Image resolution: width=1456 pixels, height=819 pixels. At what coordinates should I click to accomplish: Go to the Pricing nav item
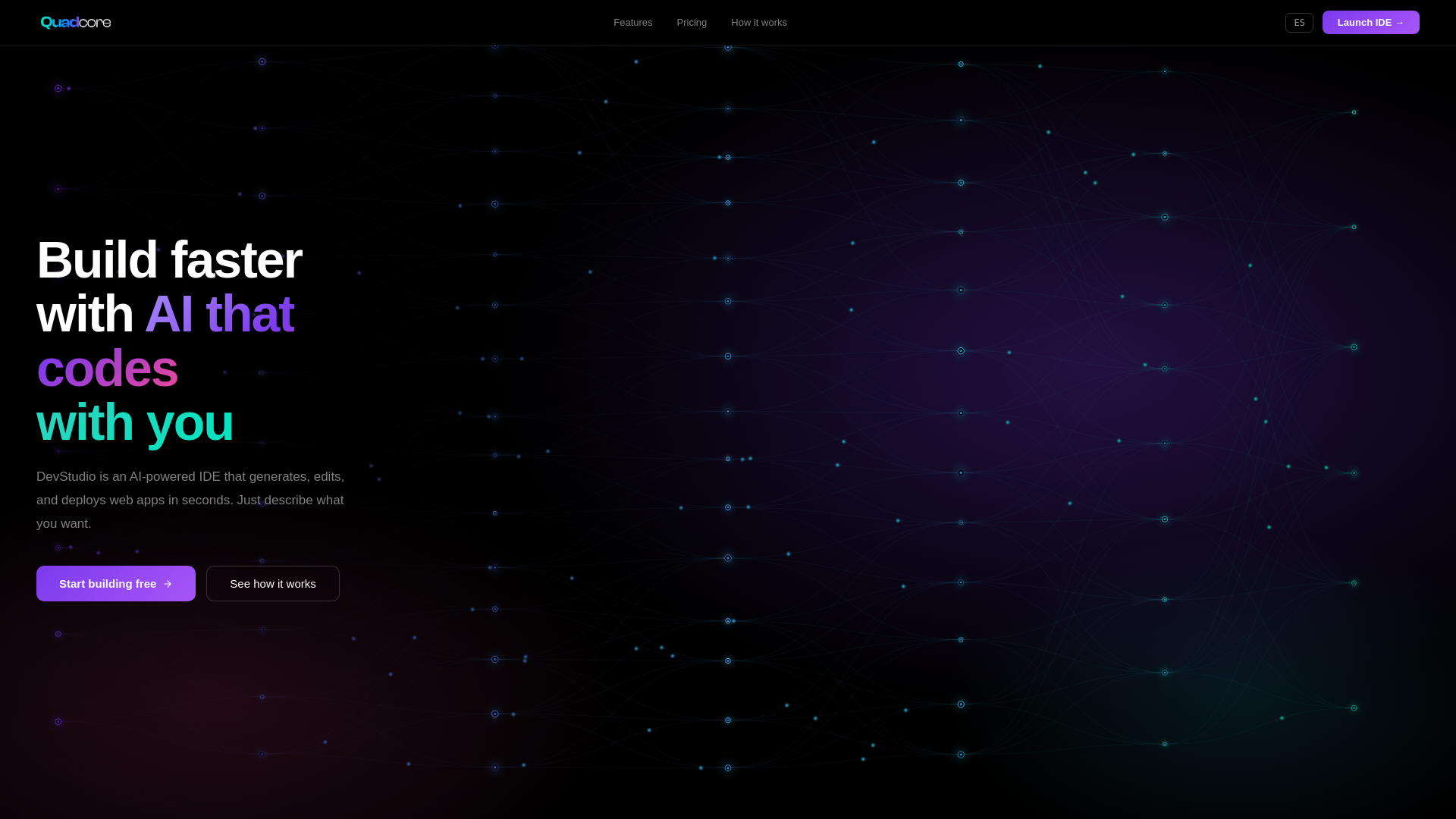tap(692, 23)
